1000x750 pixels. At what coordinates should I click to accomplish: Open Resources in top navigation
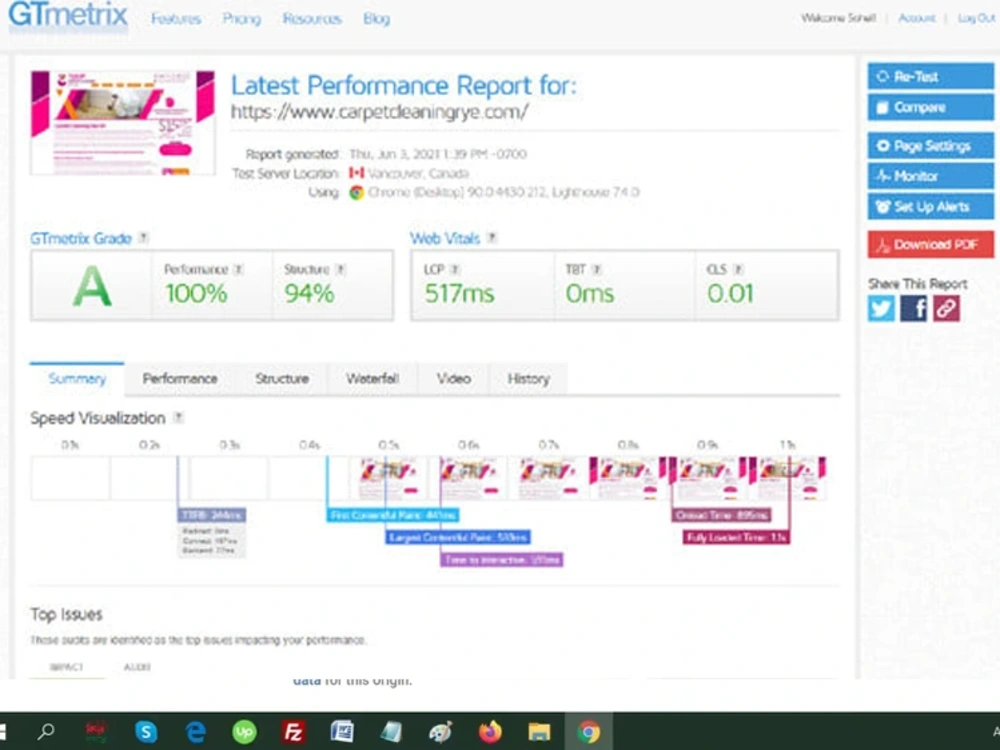(312, 19)
